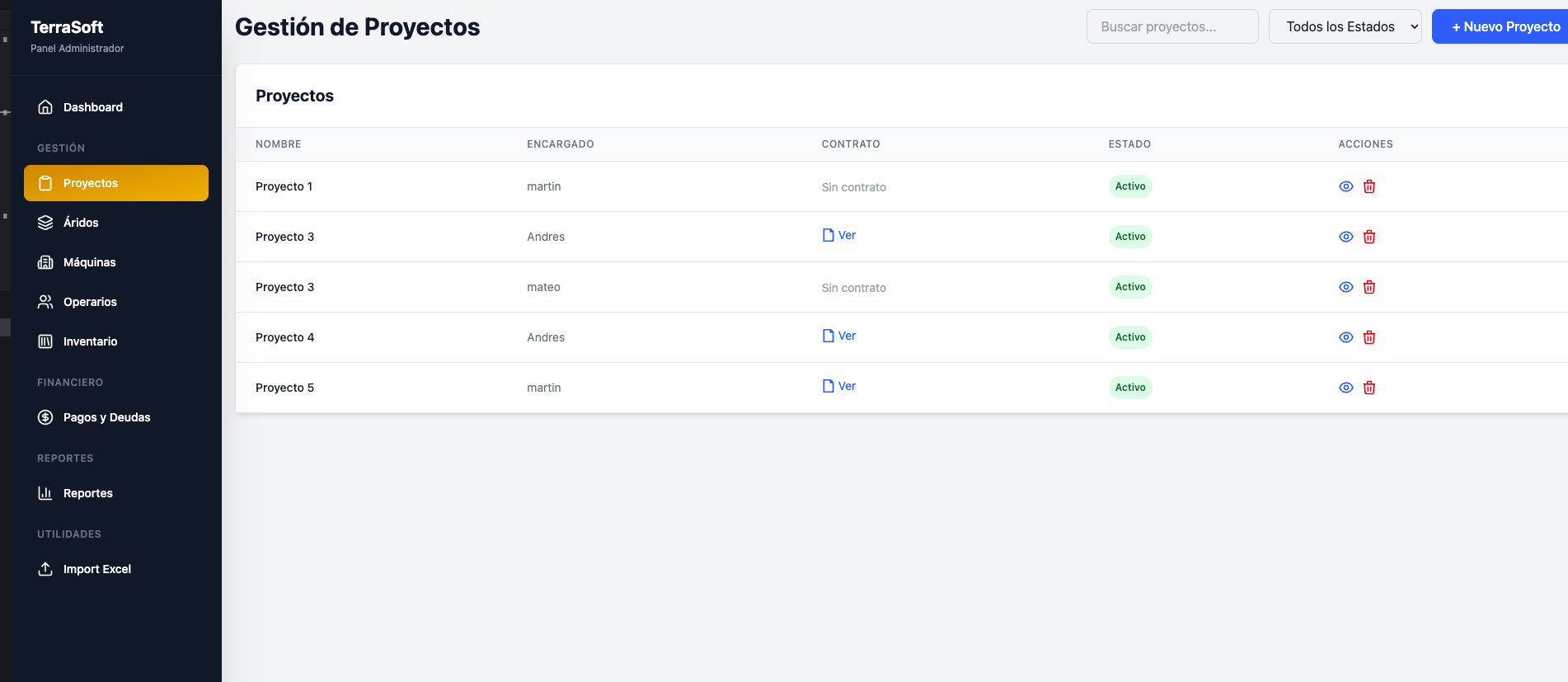The height and width of the screenshot is (682, 1568).
Task: Open the Dashboard menu item
Action: click(92, 107)
